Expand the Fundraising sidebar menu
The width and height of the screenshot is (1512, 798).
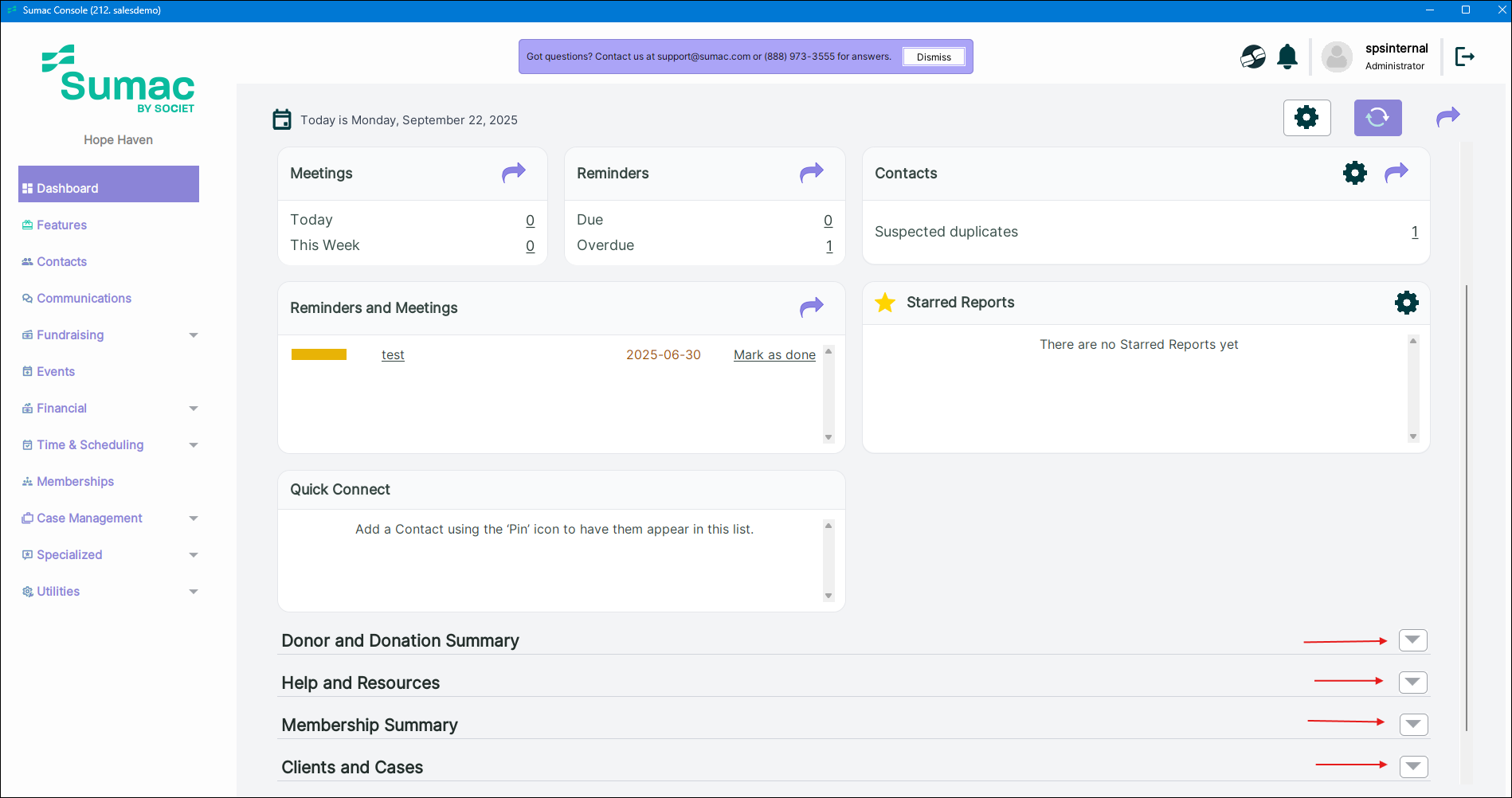click(x=194, y=335)
